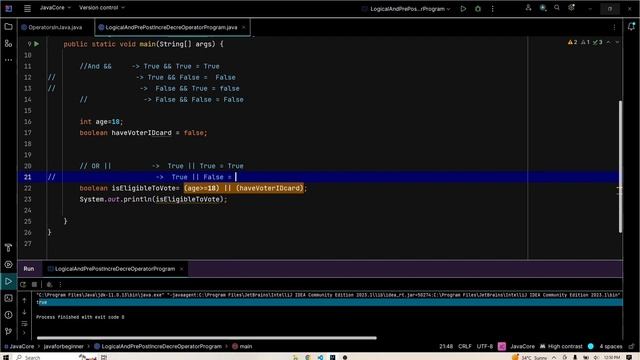Open more options in Run toolbar
Image resolution: width=640 pixels, height=360 pixels.
coord(60,284)
